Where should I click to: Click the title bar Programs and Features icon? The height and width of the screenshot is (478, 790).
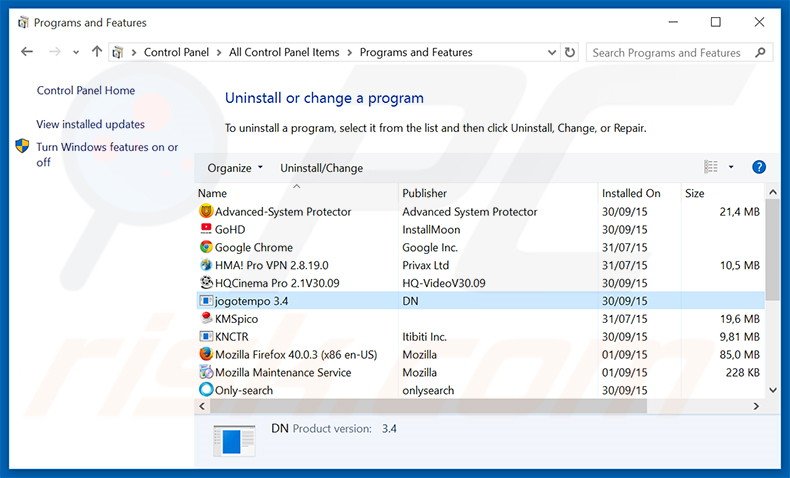pos(23,23)
